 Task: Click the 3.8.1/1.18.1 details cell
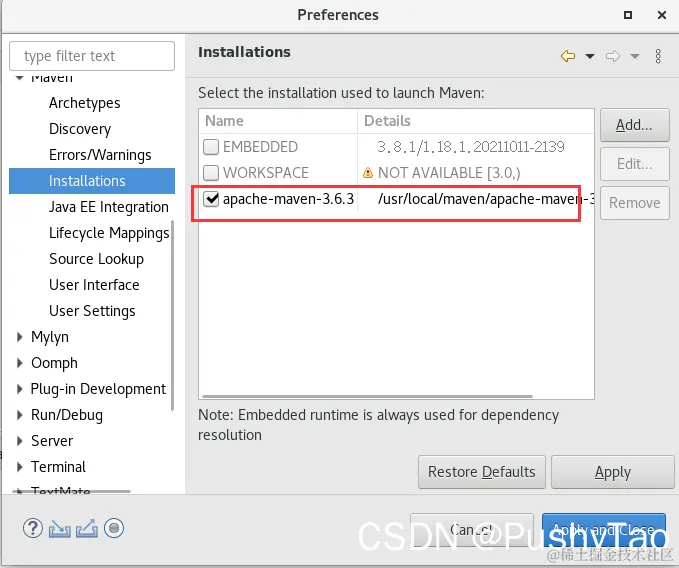tap(471, 147)
